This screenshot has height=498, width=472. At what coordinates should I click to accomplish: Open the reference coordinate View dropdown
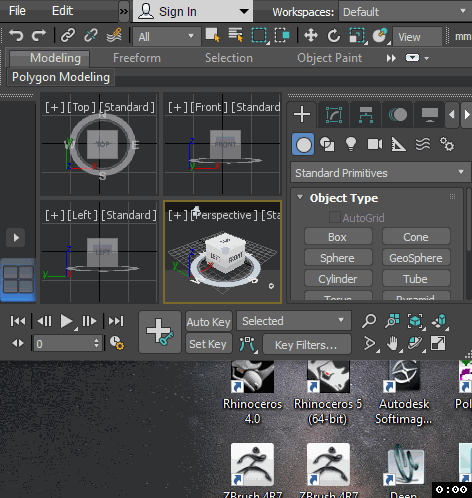(x=417, y=37)
